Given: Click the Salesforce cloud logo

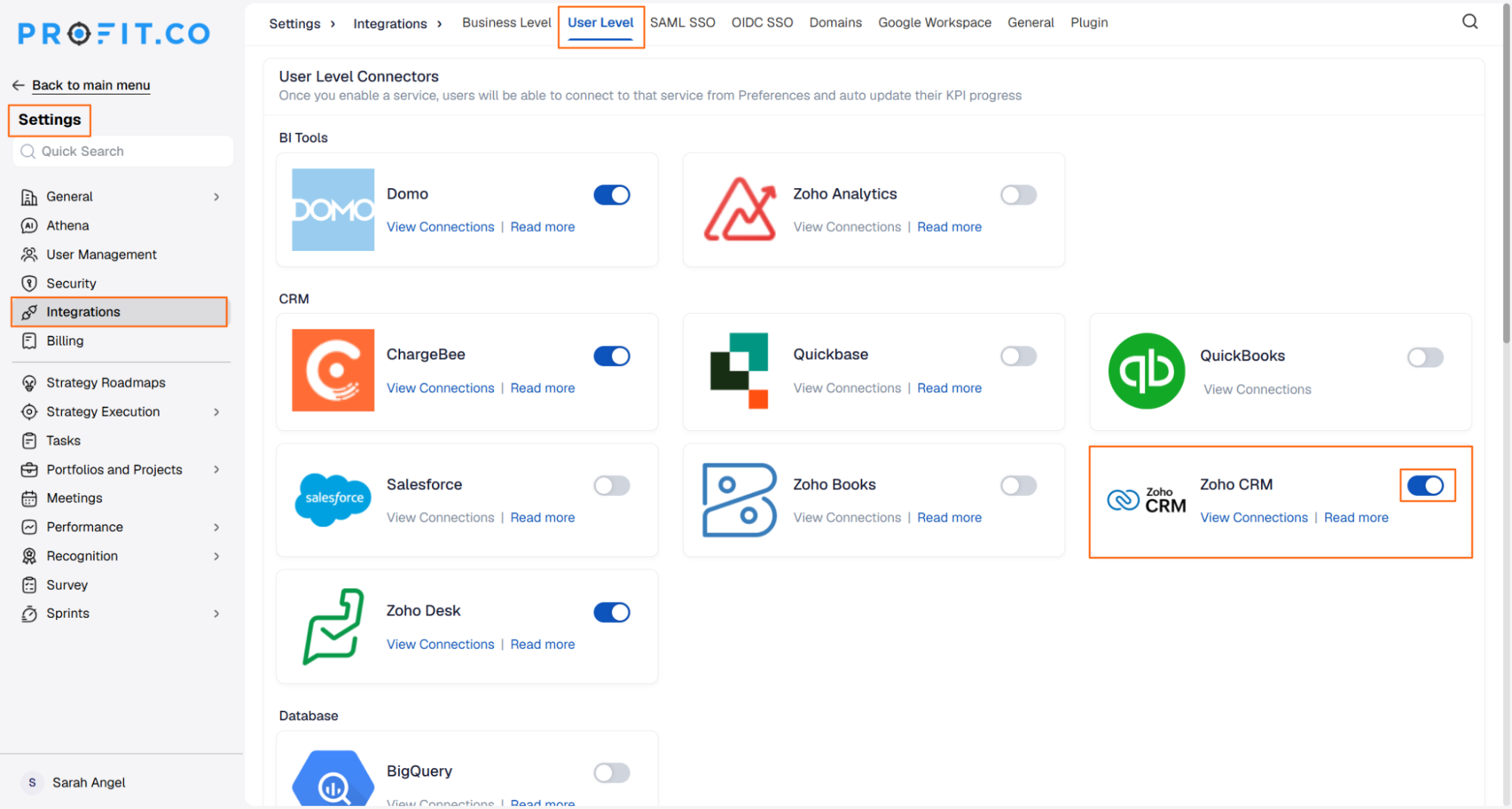Looking at the screenshot, I should 333,500.
